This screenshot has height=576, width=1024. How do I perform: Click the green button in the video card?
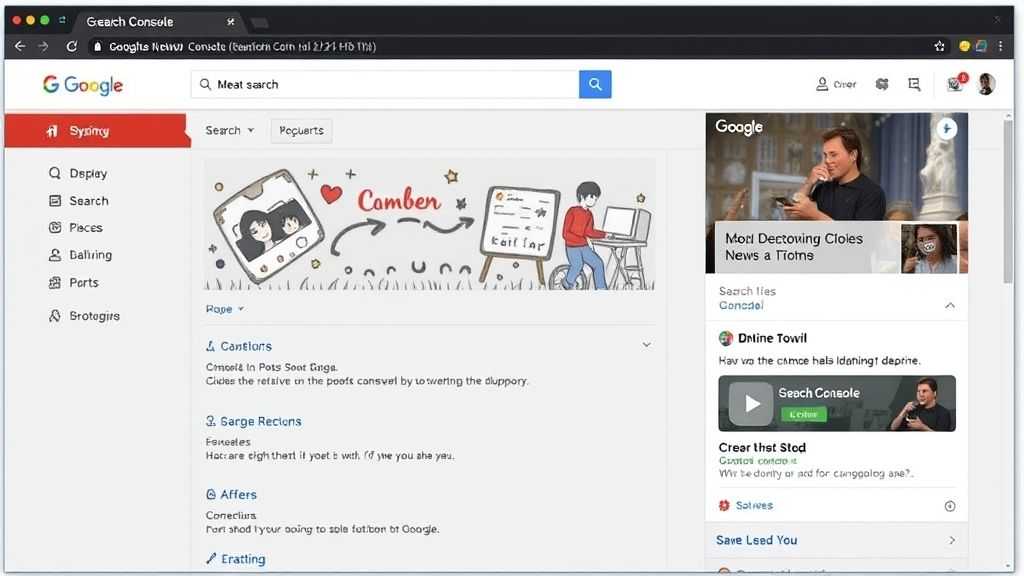click(x=803, y=414)
